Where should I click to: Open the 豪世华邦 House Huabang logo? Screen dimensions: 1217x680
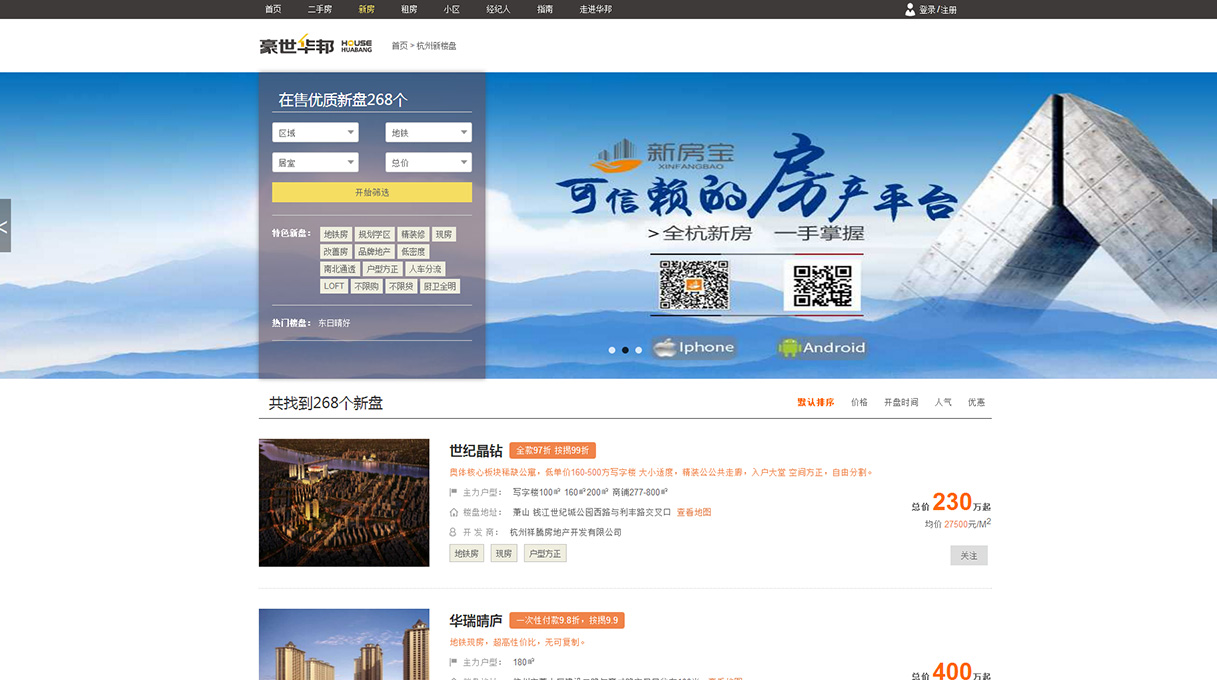[x=316, y=46]
